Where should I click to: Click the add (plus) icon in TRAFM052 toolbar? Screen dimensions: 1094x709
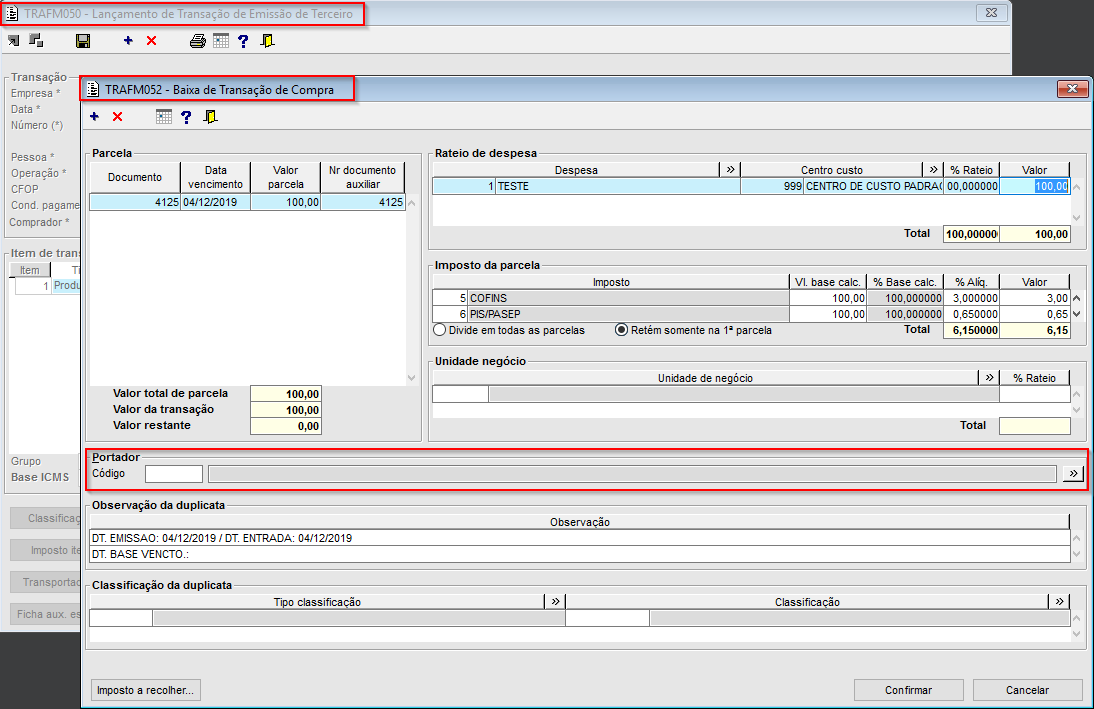pyautogui.click(x=94, y=117)
